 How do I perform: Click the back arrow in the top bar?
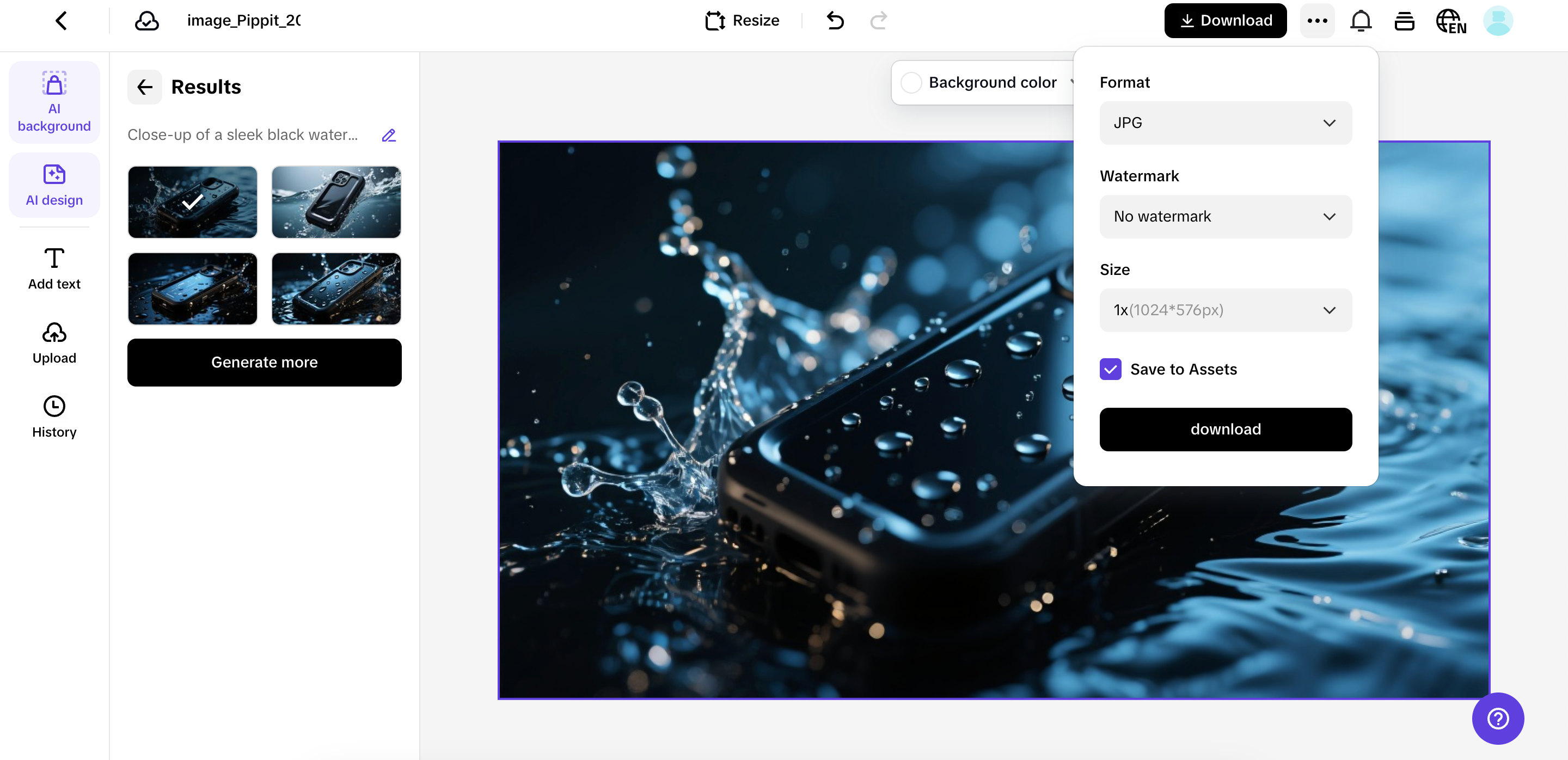61,21
